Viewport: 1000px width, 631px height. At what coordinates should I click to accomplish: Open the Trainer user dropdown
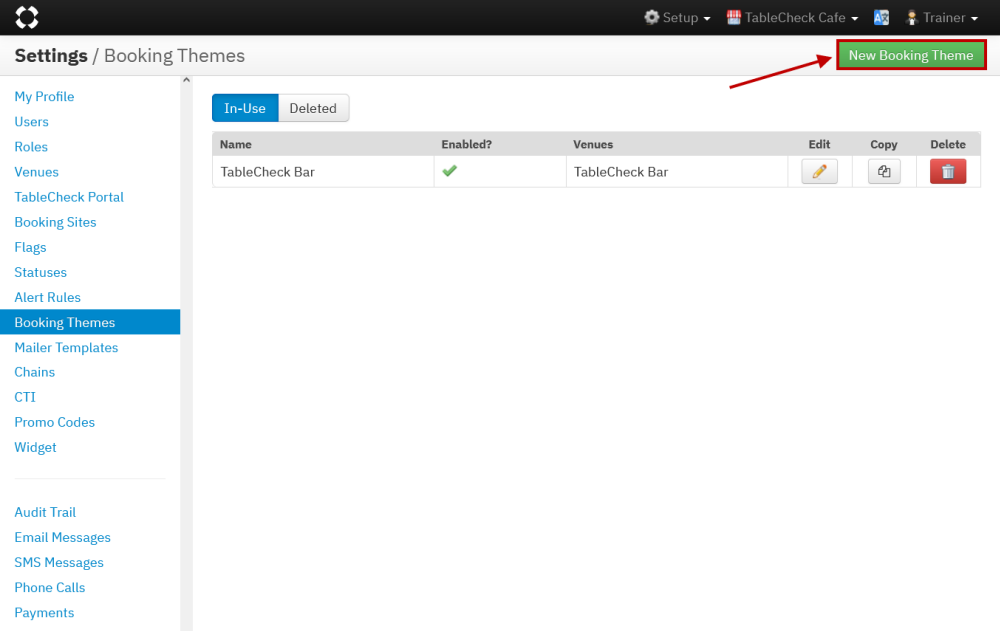941,17
